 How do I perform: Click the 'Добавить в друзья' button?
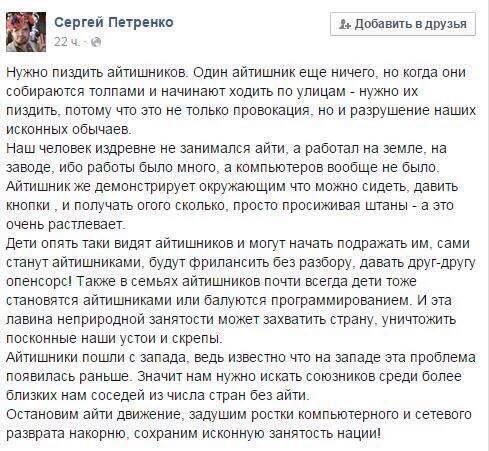pyautogui.click(x=403, y=24)
